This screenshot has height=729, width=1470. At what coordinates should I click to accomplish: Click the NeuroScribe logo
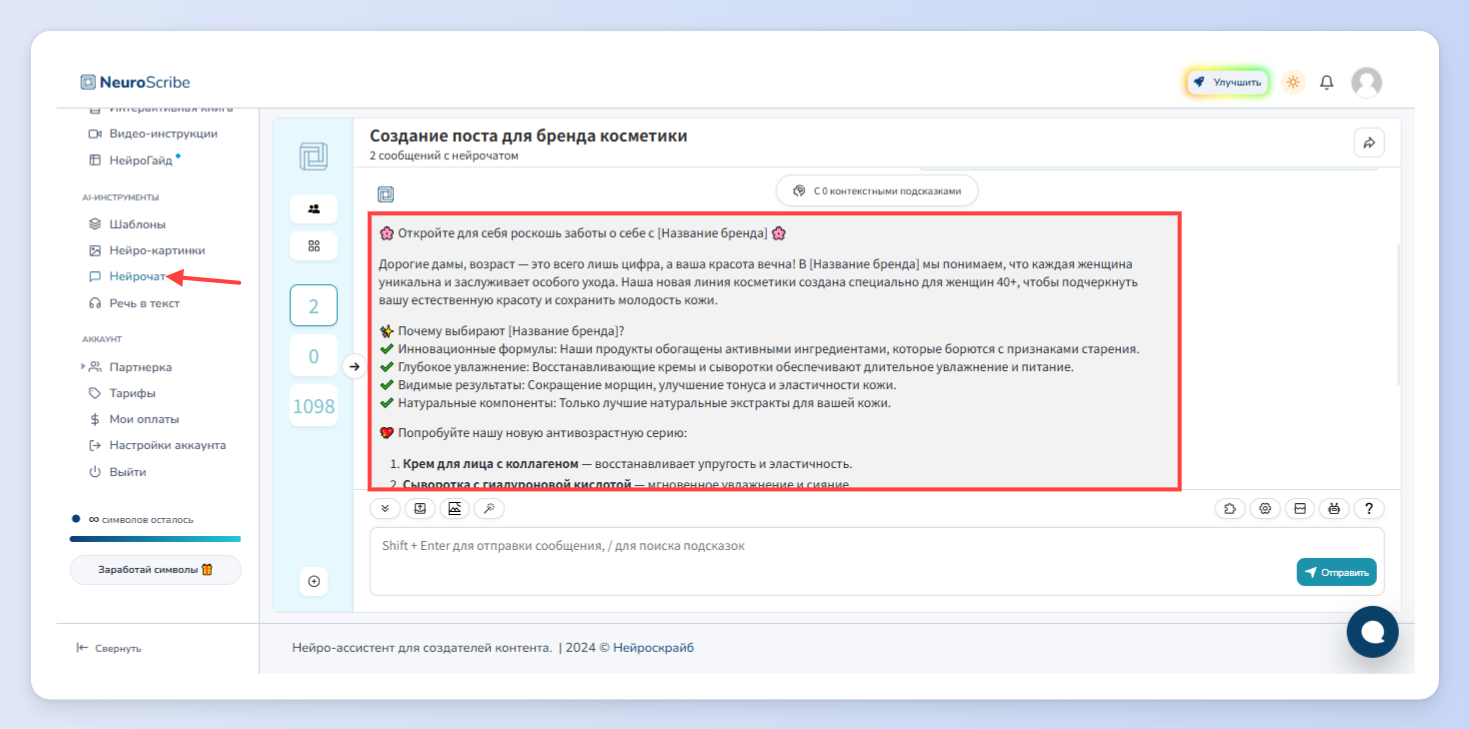pos(135,82)
